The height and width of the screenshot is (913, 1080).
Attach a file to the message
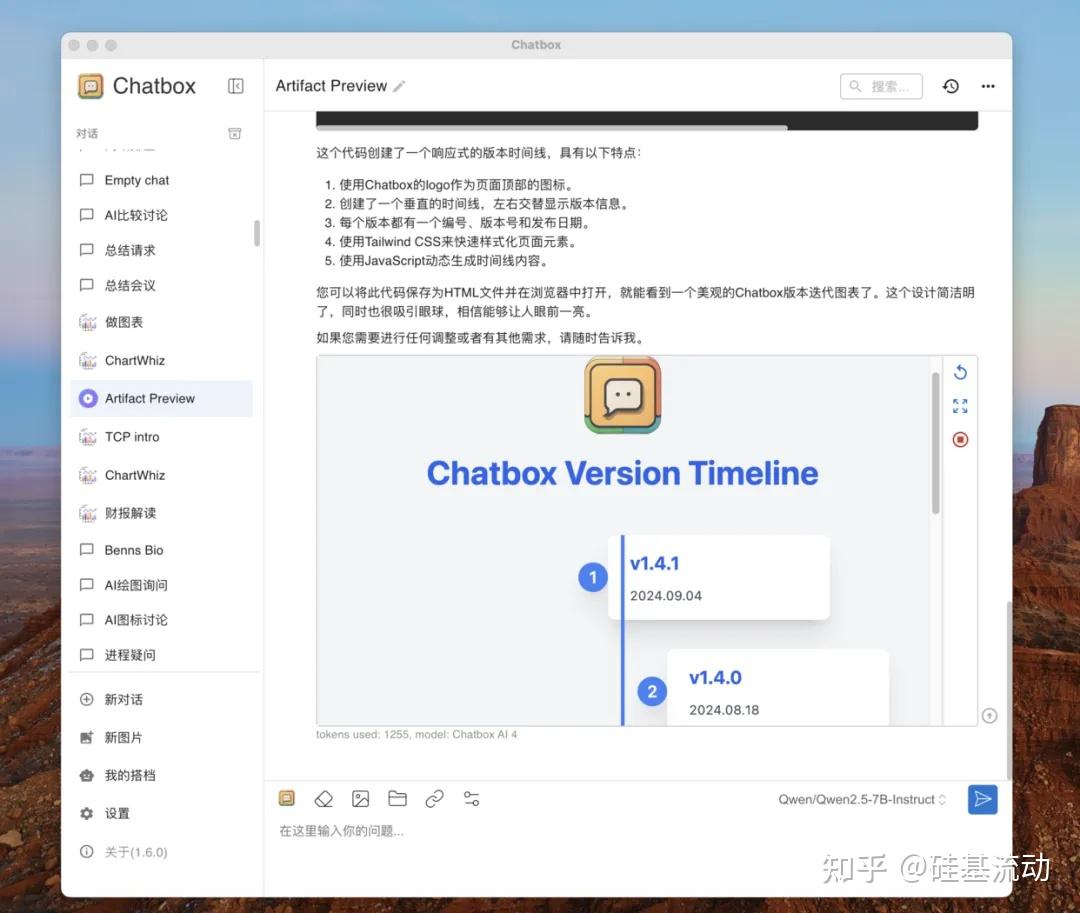tap(397, 798)
